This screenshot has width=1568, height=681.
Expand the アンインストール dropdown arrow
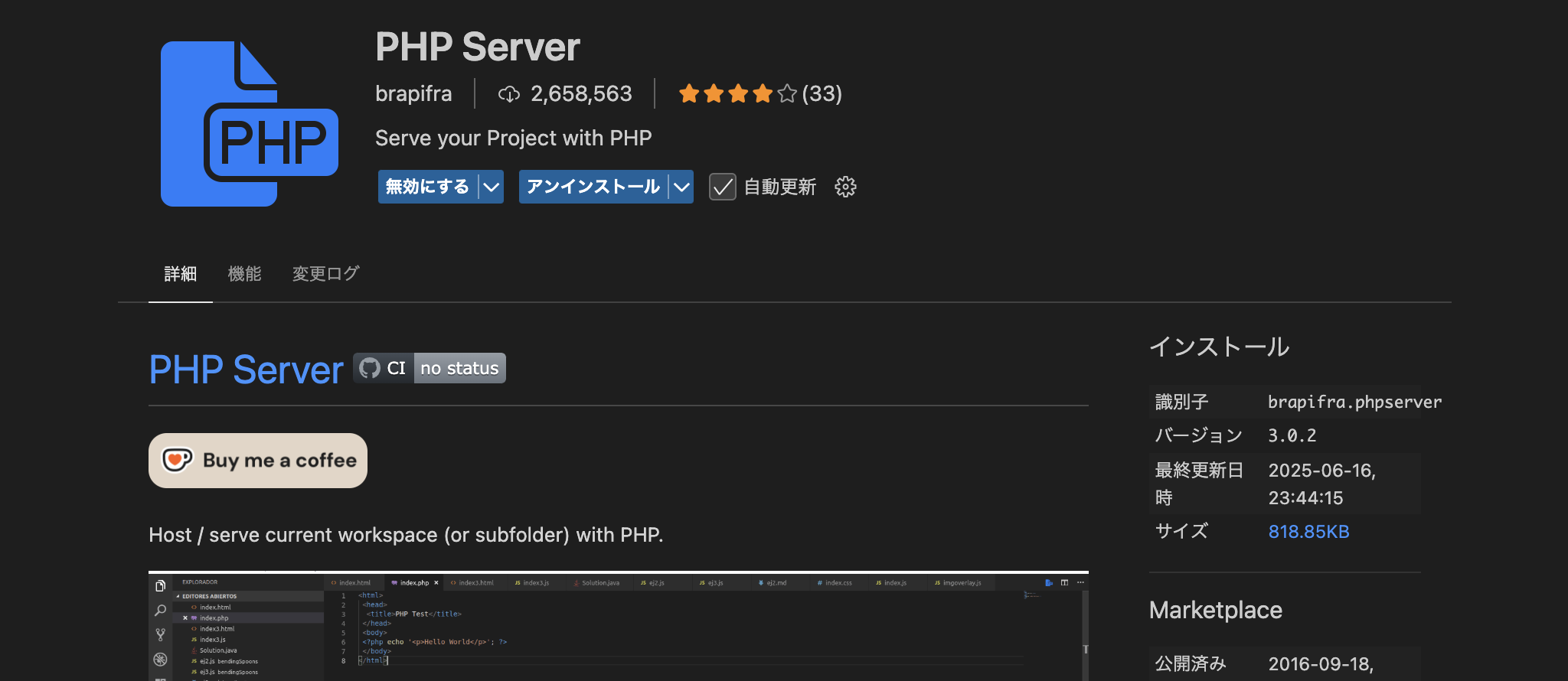pyautogui.click(x=681, y=187)
